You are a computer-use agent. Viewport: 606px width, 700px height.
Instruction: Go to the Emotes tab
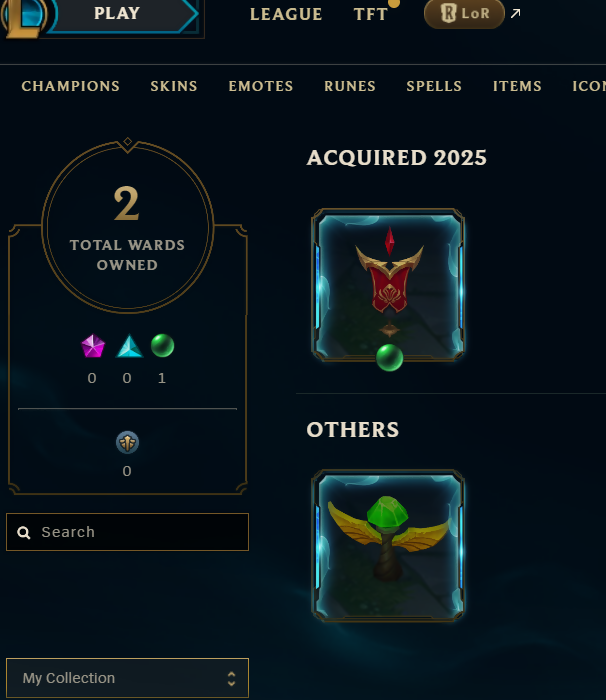[261, 86]
